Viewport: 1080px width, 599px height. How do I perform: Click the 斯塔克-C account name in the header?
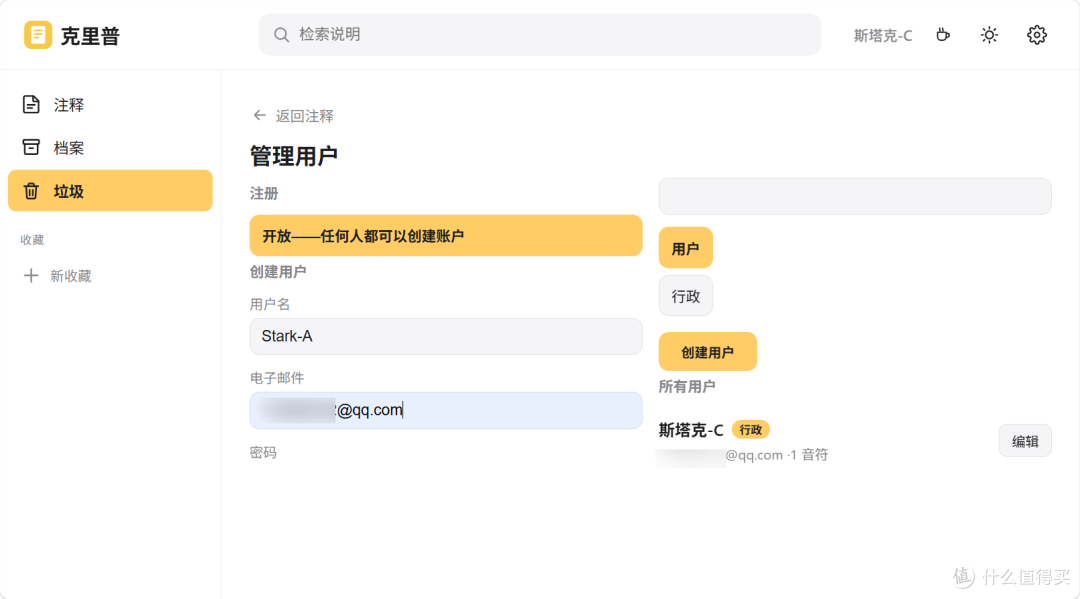pos(882,36)
